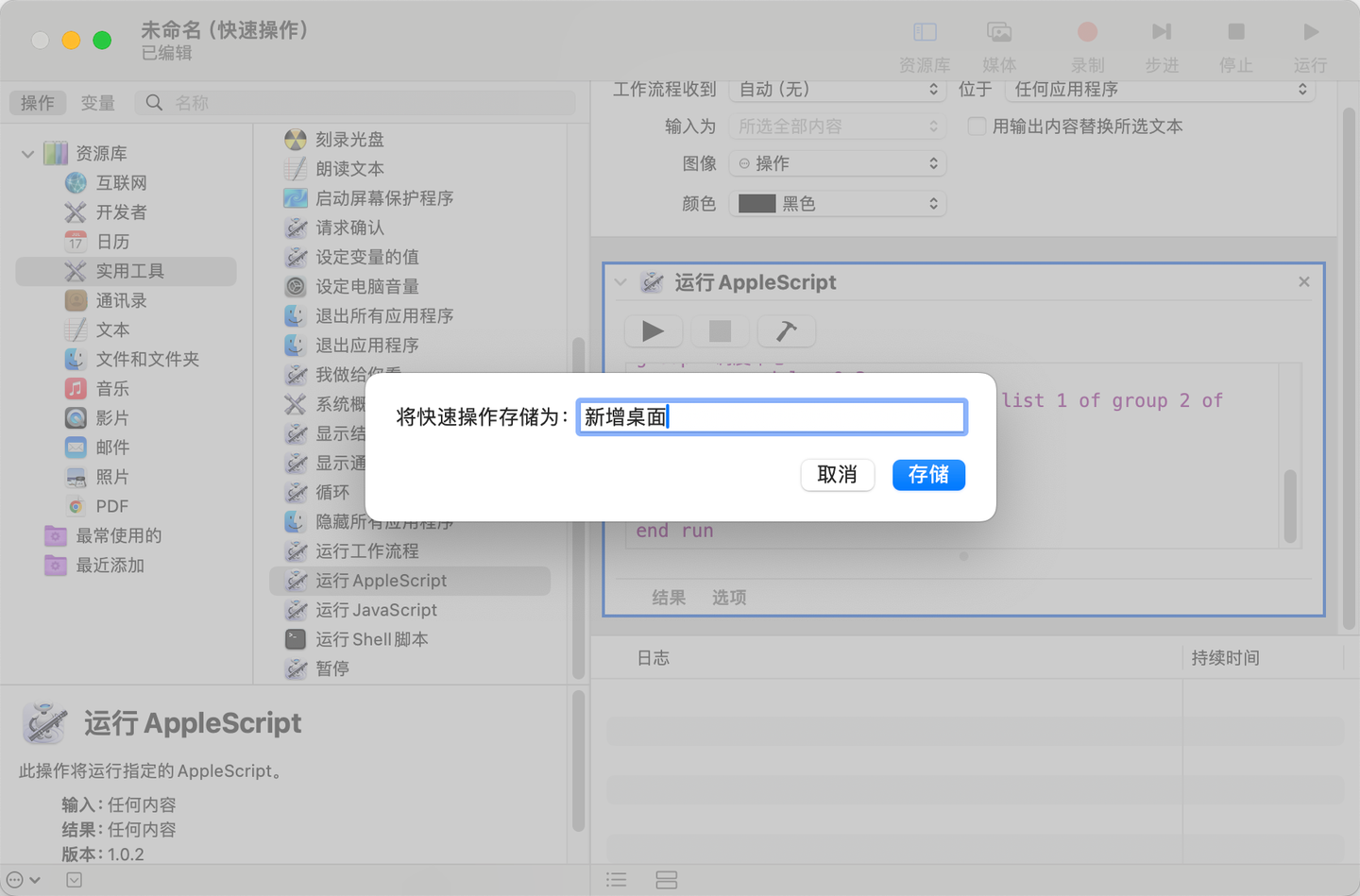Open the 图像 操作 dropdown

[x=838, y=163]
